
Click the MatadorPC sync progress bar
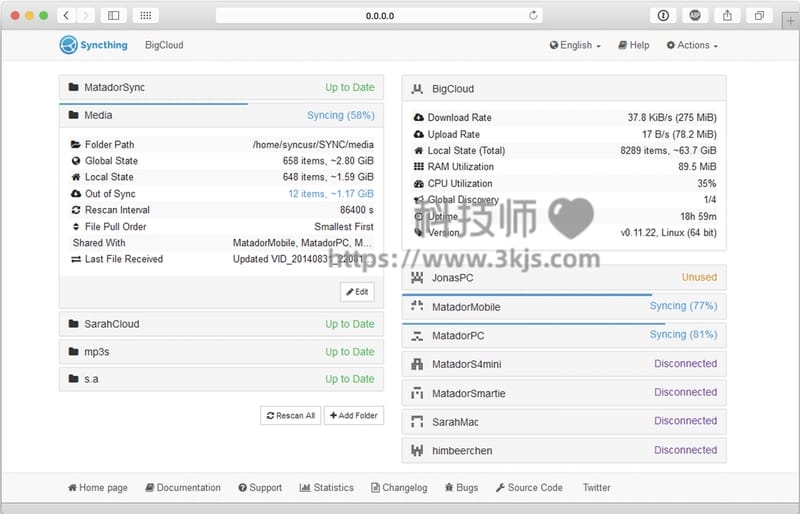coord(534,323)
